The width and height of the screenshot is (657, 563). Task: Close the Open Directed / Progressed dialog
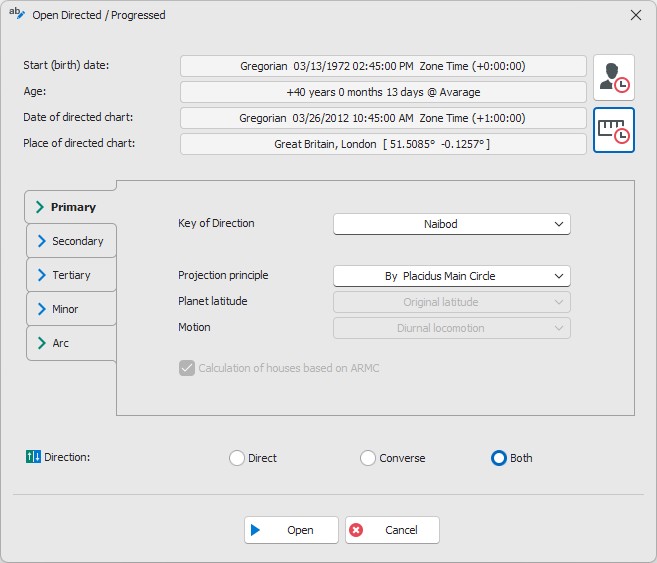click(x=636, y=15)
